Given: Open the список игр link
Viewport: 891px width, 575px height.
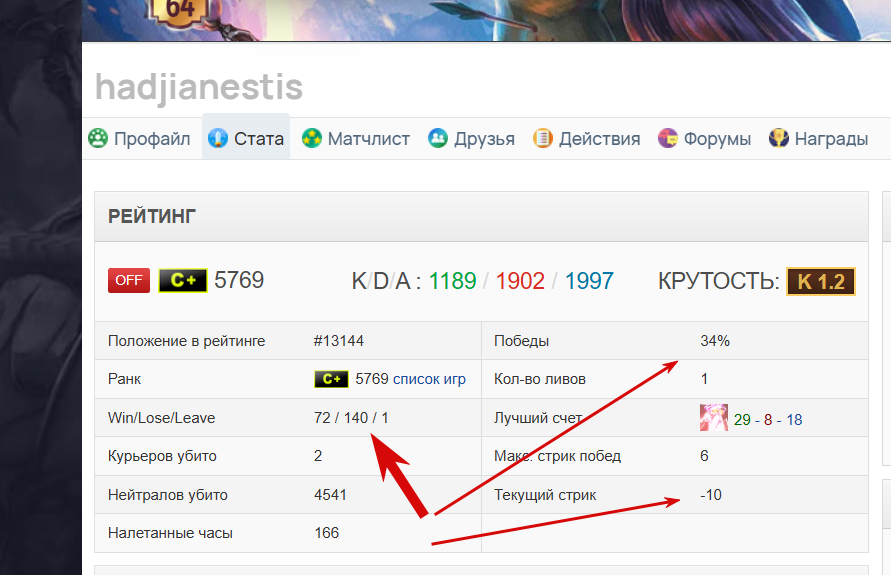Looking at the screenshot, I should coord(430,379).
